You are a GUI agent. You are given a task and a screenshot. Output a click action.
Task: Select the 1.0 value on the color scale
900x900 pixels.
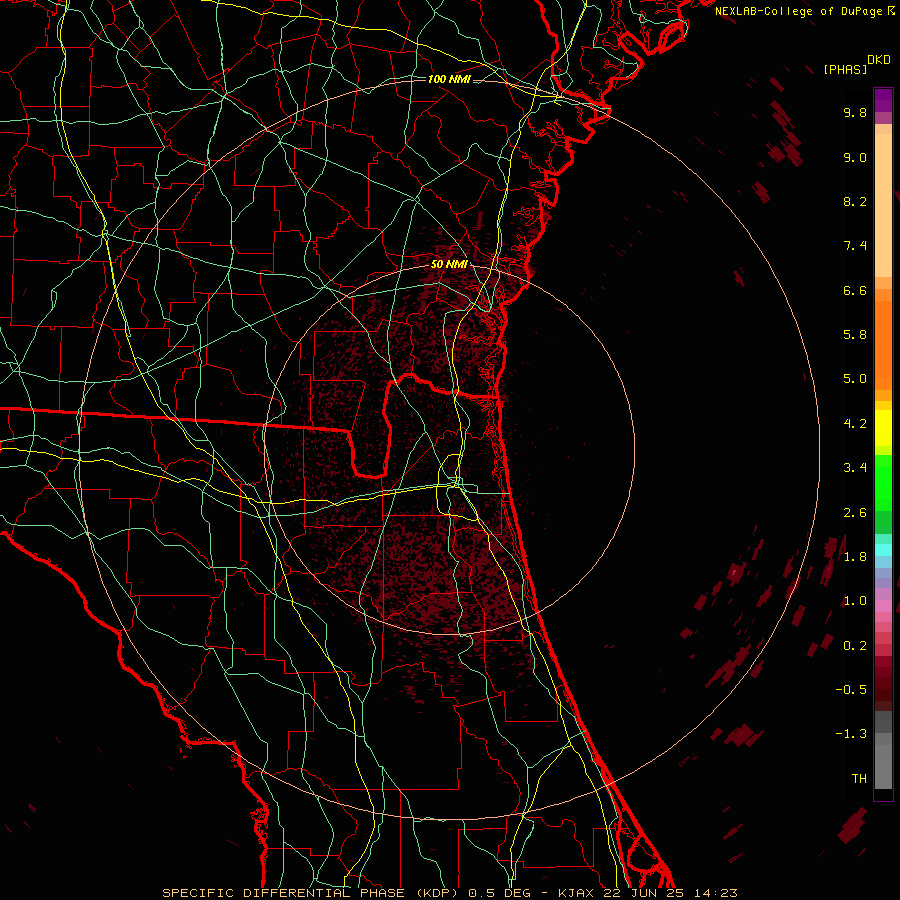(855, 601)
